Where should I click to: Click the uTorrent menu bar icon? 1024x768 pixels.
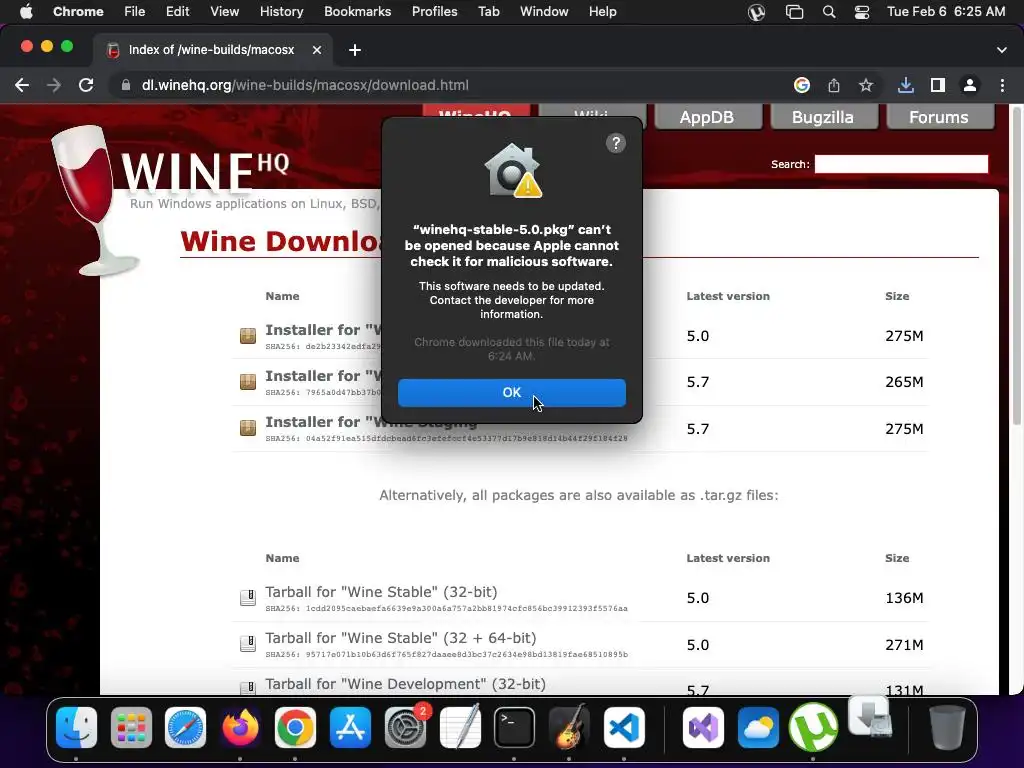click(x=756, y=12)
